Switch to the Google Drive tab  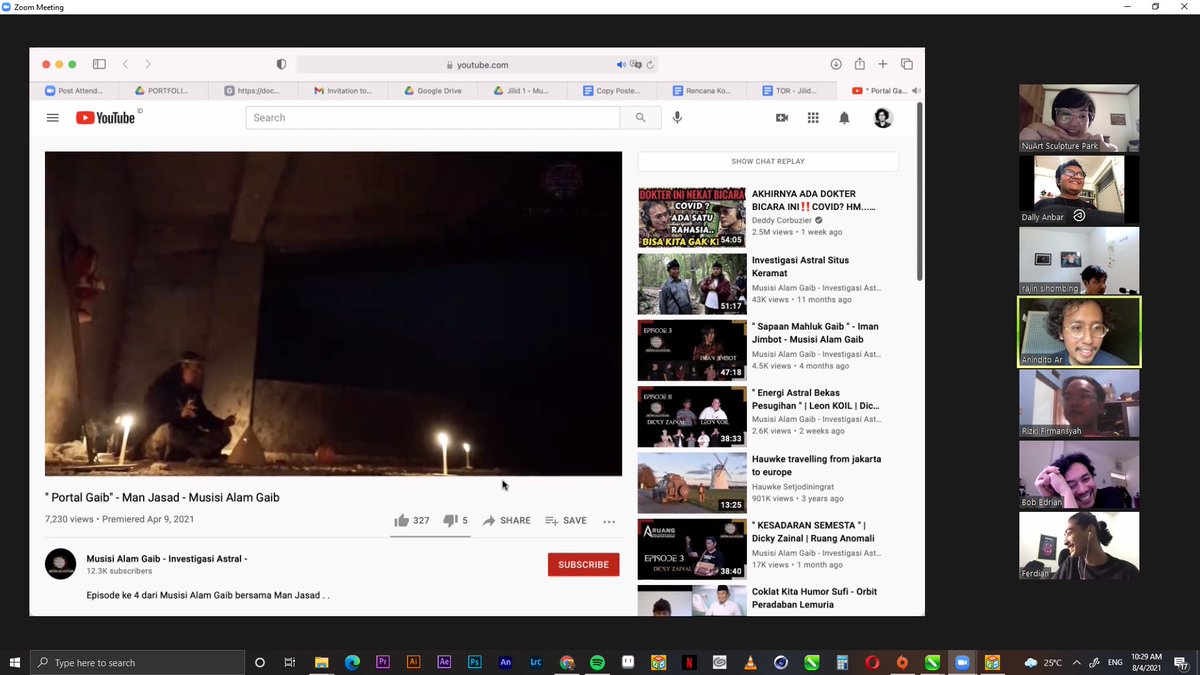[x=433, y=90]
